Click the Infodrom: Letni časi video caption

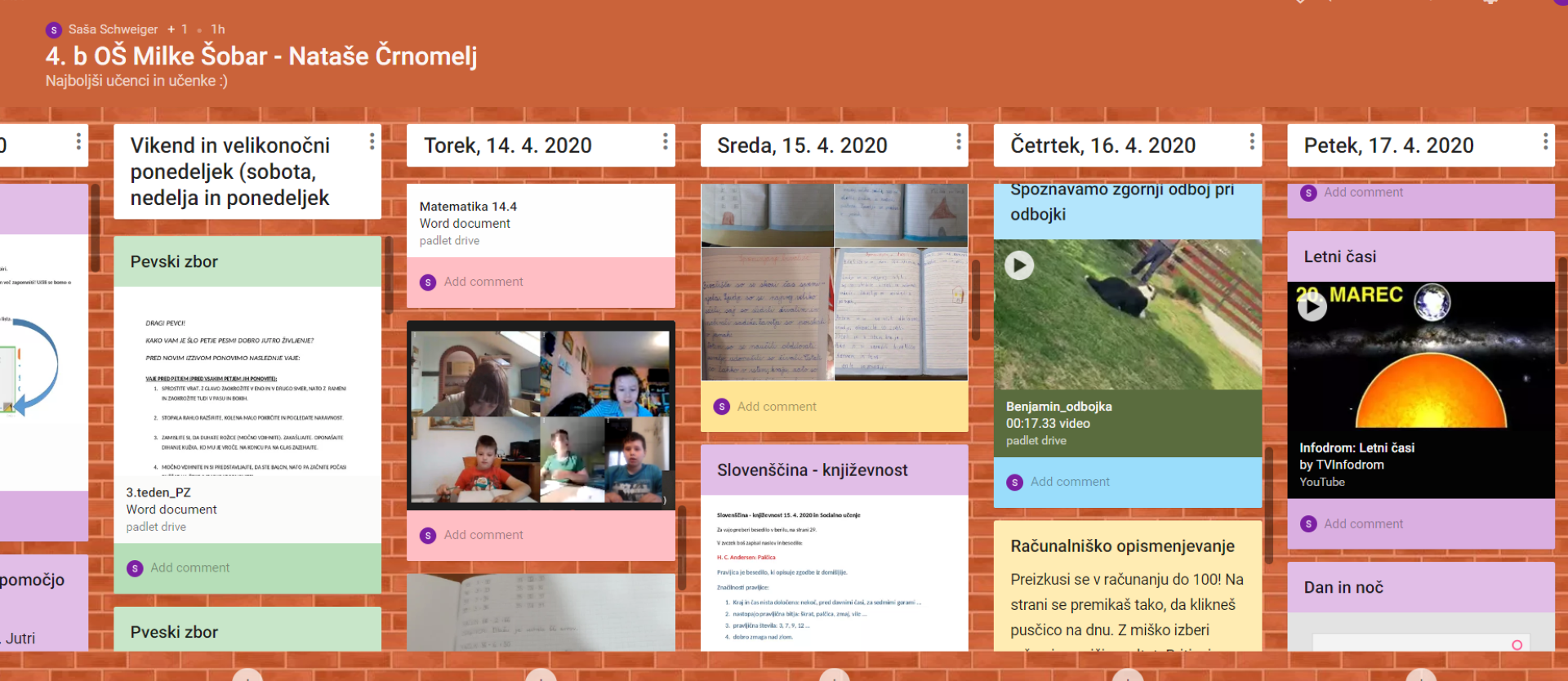[1357, 448]
